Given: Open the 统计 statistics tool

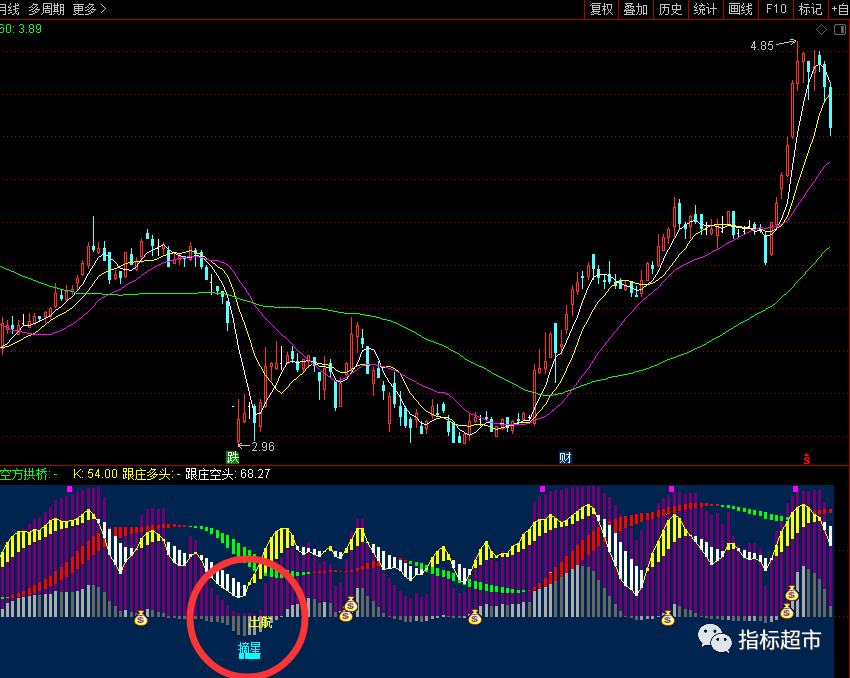Looking at the screenshot, I should click(705, 9).
